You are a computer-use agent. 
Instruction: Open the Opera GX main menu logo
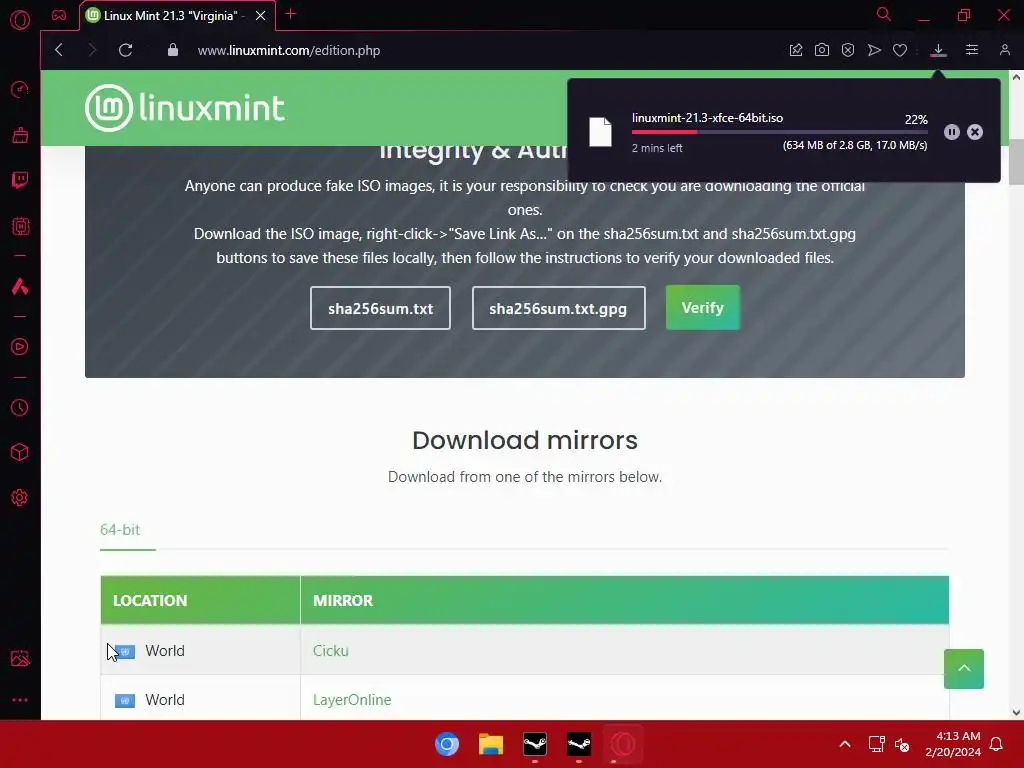[20, 20]
